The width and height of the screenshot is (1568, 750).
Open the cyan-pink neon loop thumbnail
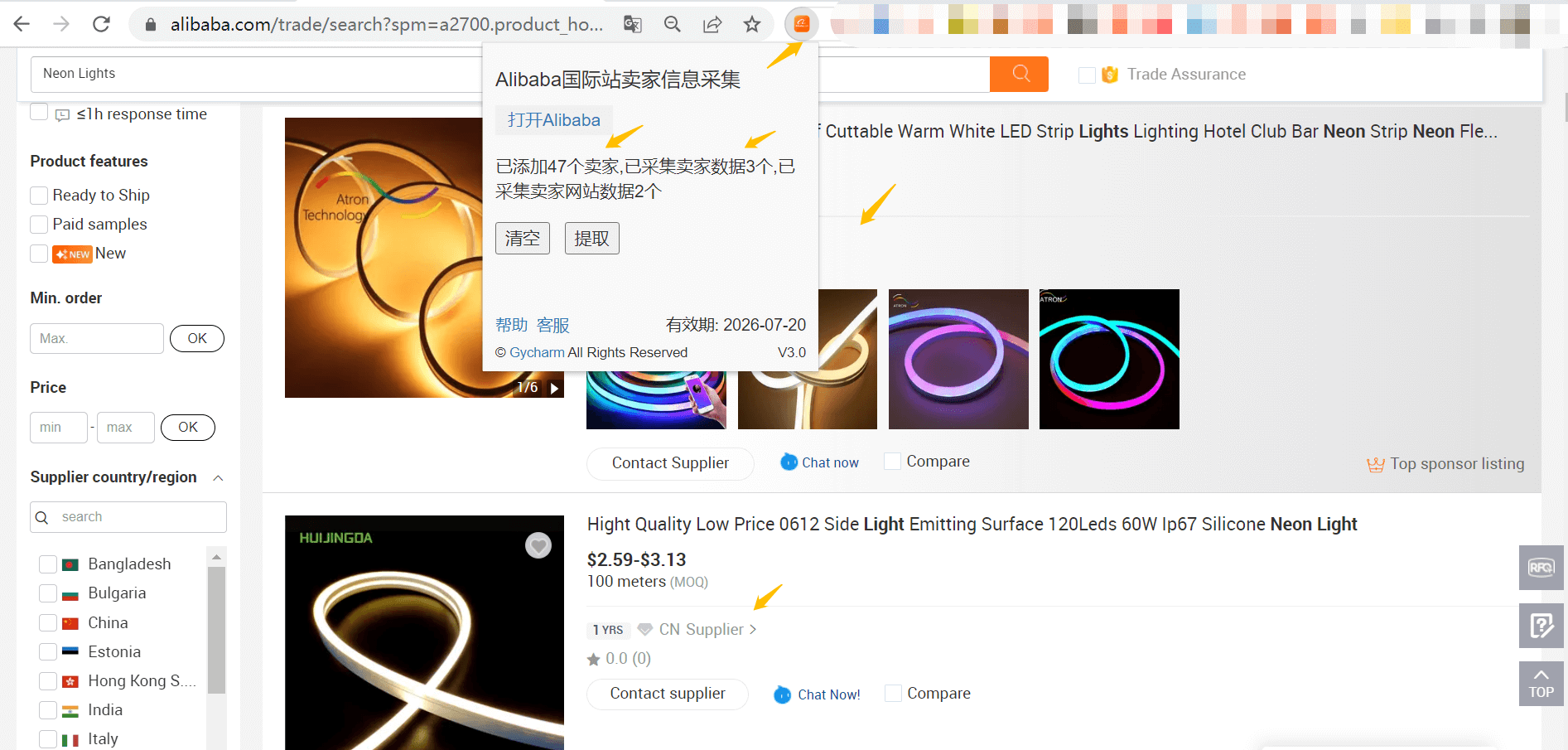[x=1109, y=359]
